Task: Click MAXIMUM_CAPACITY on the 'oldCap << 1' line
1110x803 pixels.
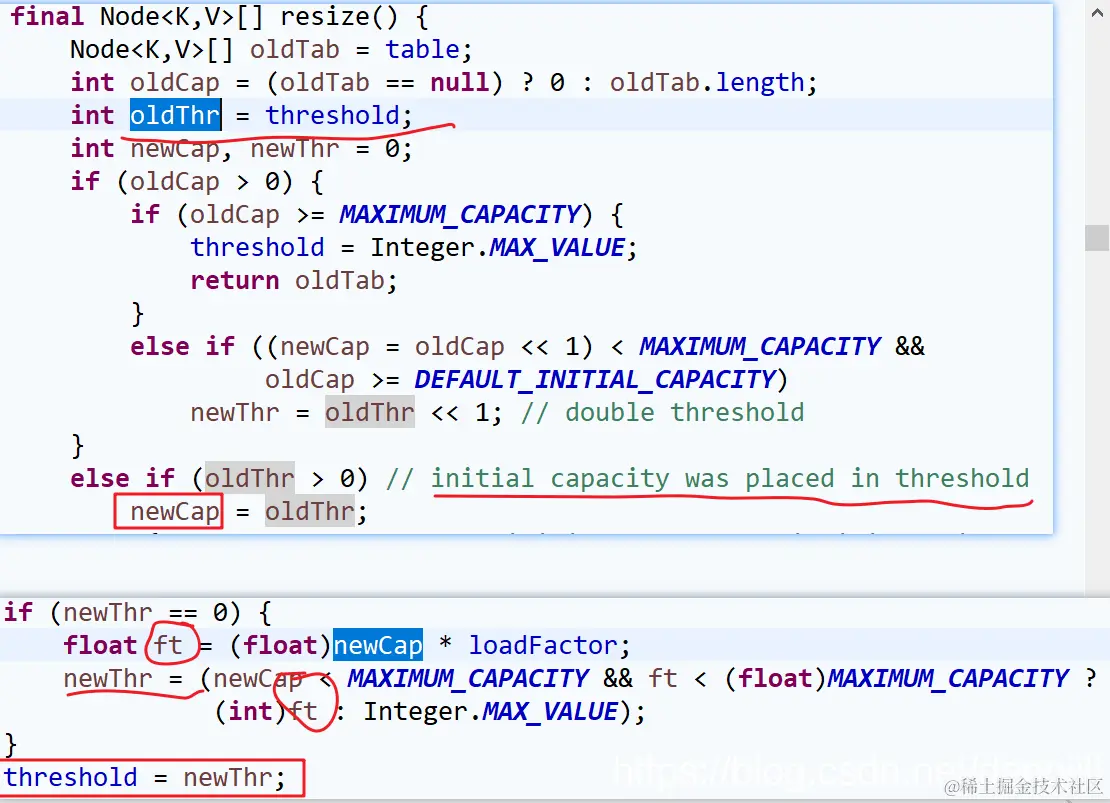Action: point(760,346)
